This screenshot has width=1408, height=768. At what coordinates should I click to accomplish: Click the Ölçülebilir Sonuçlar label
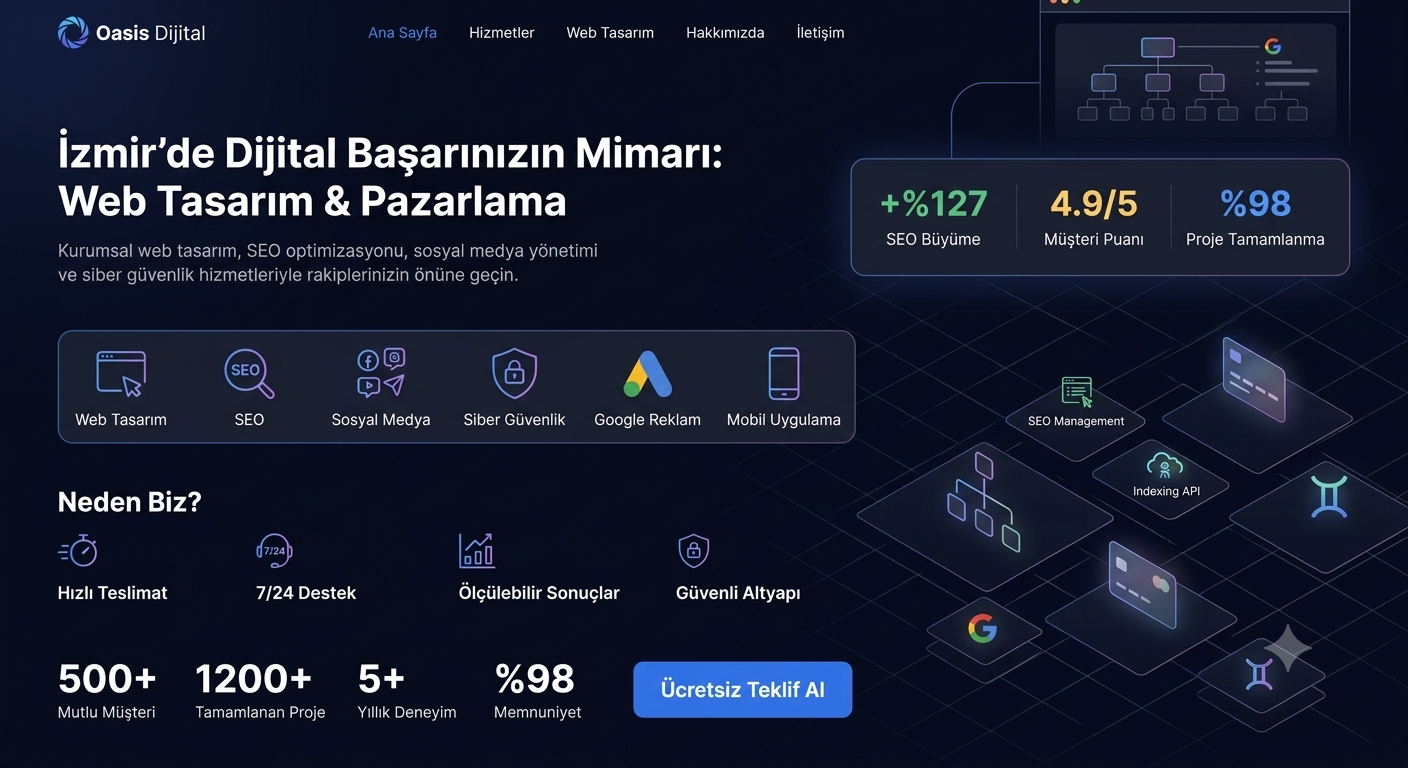click(539, 593)
